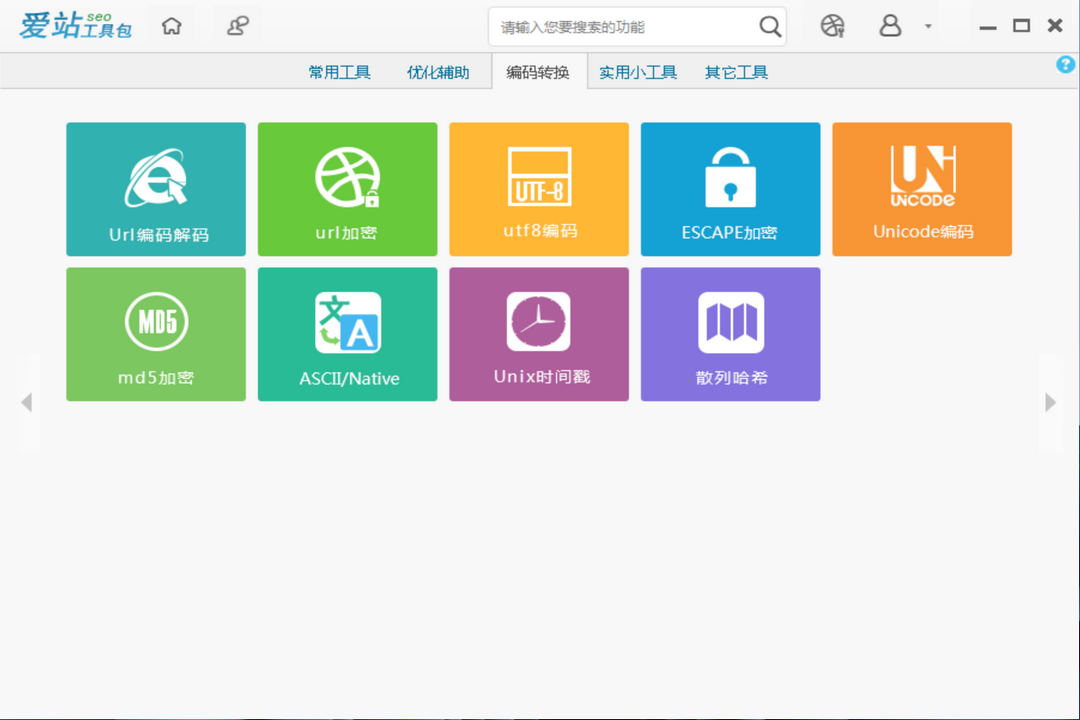Start the Unicode编码 converter
The image size is (1080, 720).
click(x=921, y=189)
